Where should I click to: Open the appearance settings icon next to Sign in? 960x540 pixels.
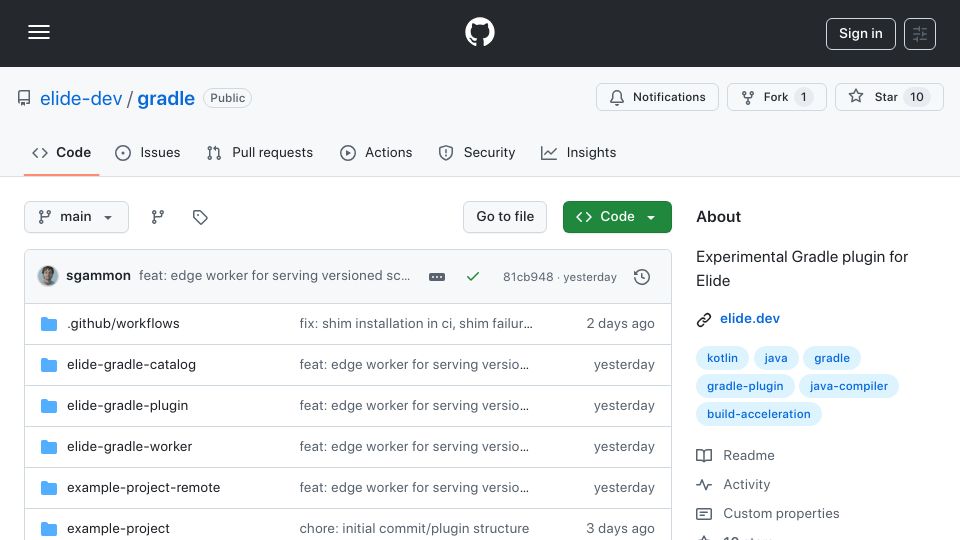920,34
